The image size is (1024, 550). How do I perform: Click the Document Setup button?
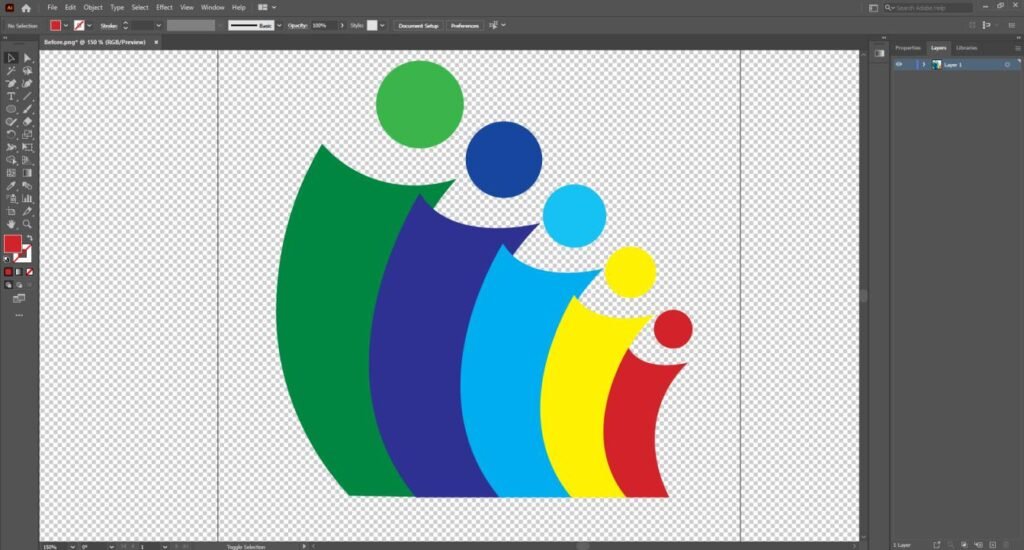[x=418, y=25]
